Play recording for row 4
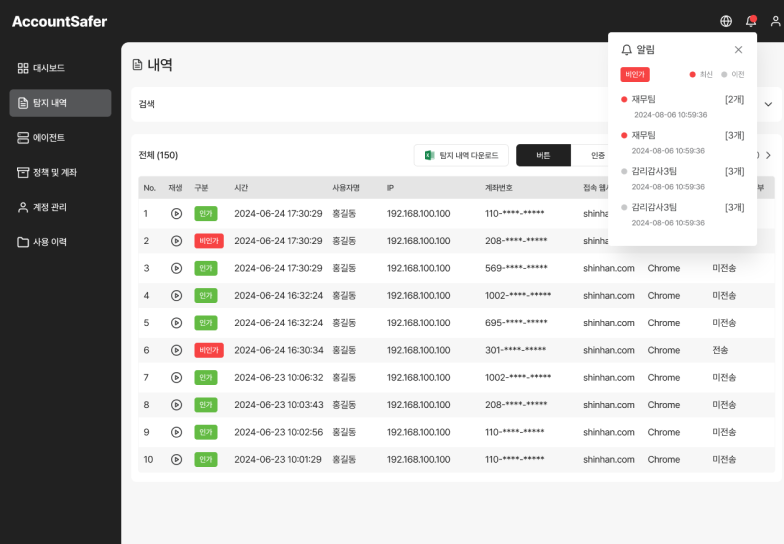784x544 pixels. (176, 296)
